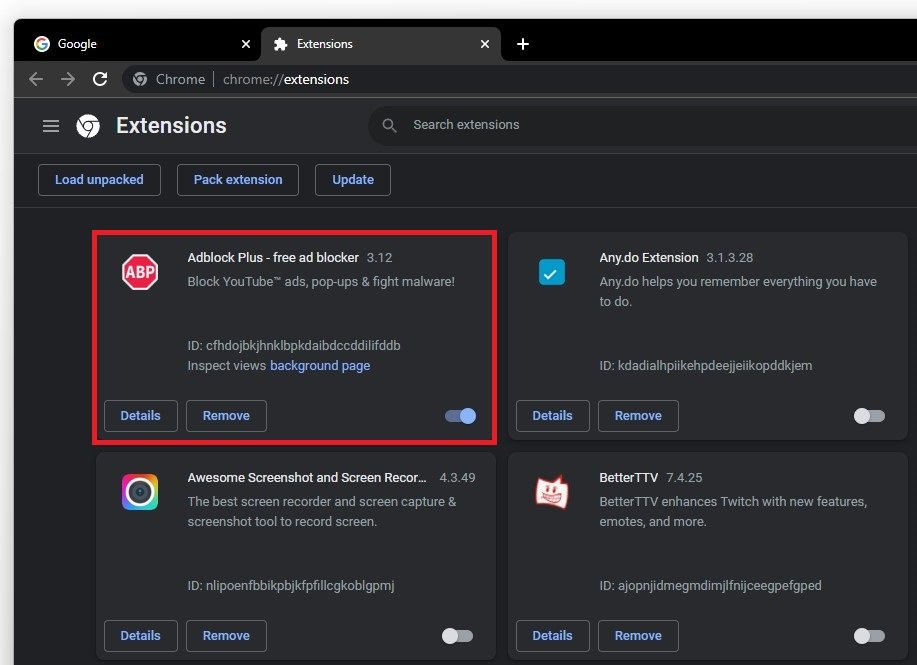Click the Pack extension button

pyautogui.click(x=238, y=180)
